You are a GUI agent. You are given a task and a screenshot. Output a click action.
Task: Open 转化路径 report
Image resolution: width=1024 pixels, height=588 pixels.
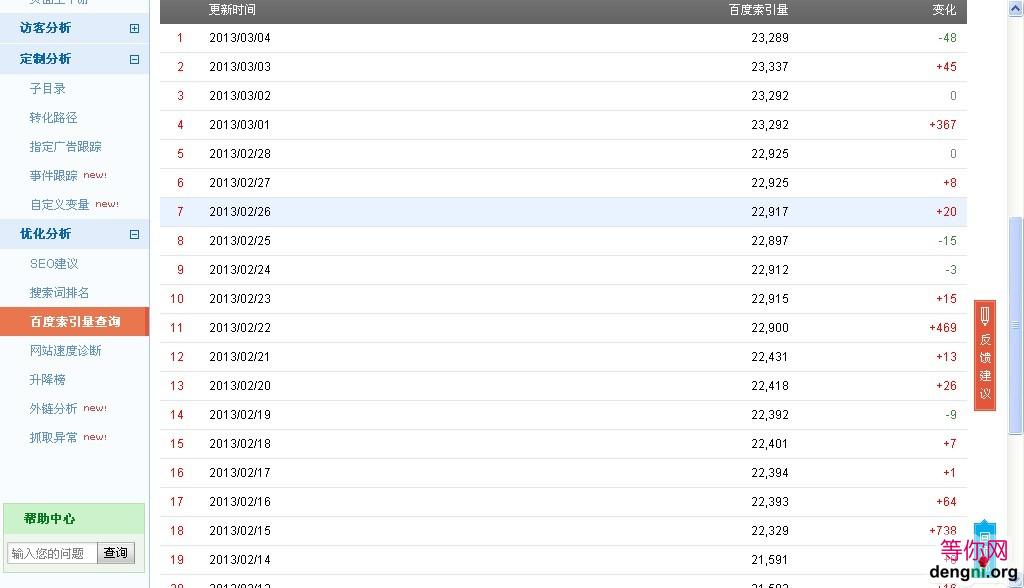click(54, 118)
